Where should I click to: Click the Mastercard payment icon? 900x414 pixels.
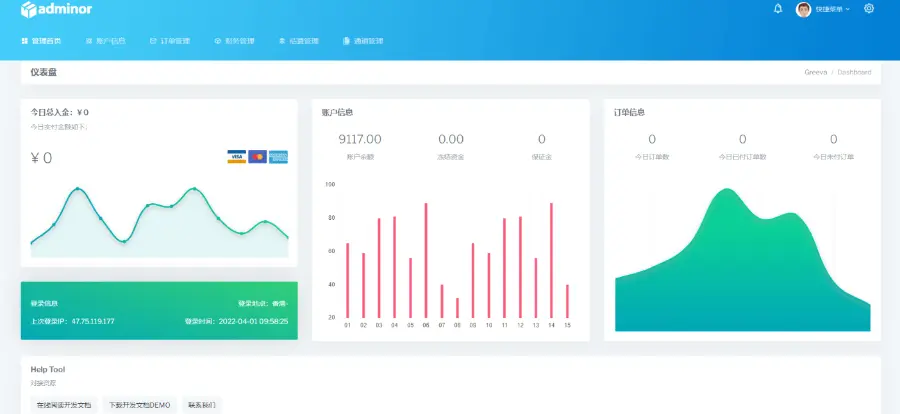(257, 157)
